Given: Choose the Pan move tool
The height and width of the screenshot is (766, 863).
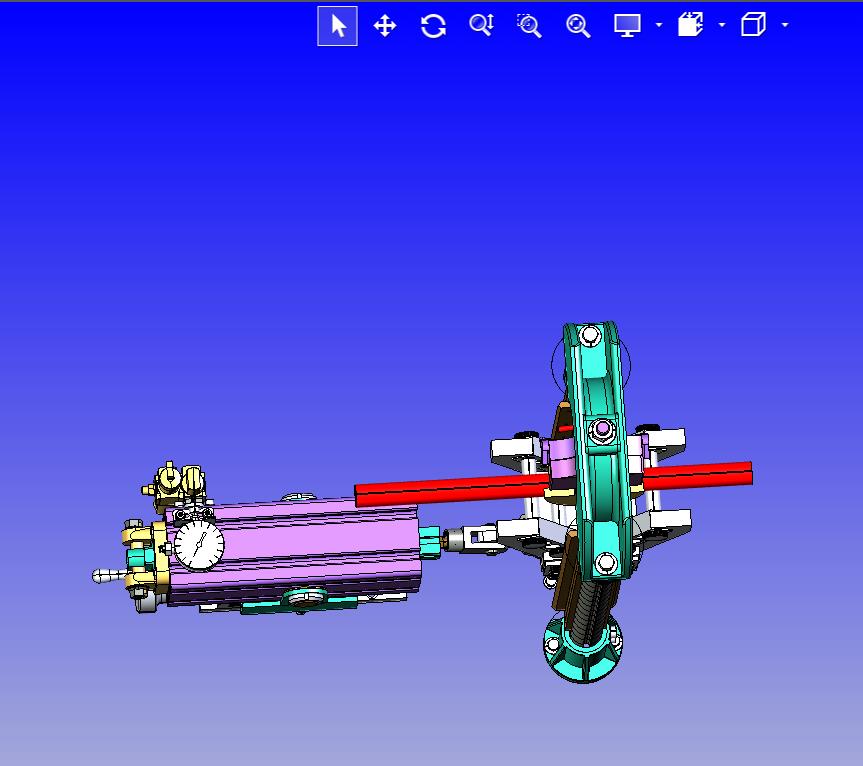Looking at the screenshot, I should (x=385, y=26).
